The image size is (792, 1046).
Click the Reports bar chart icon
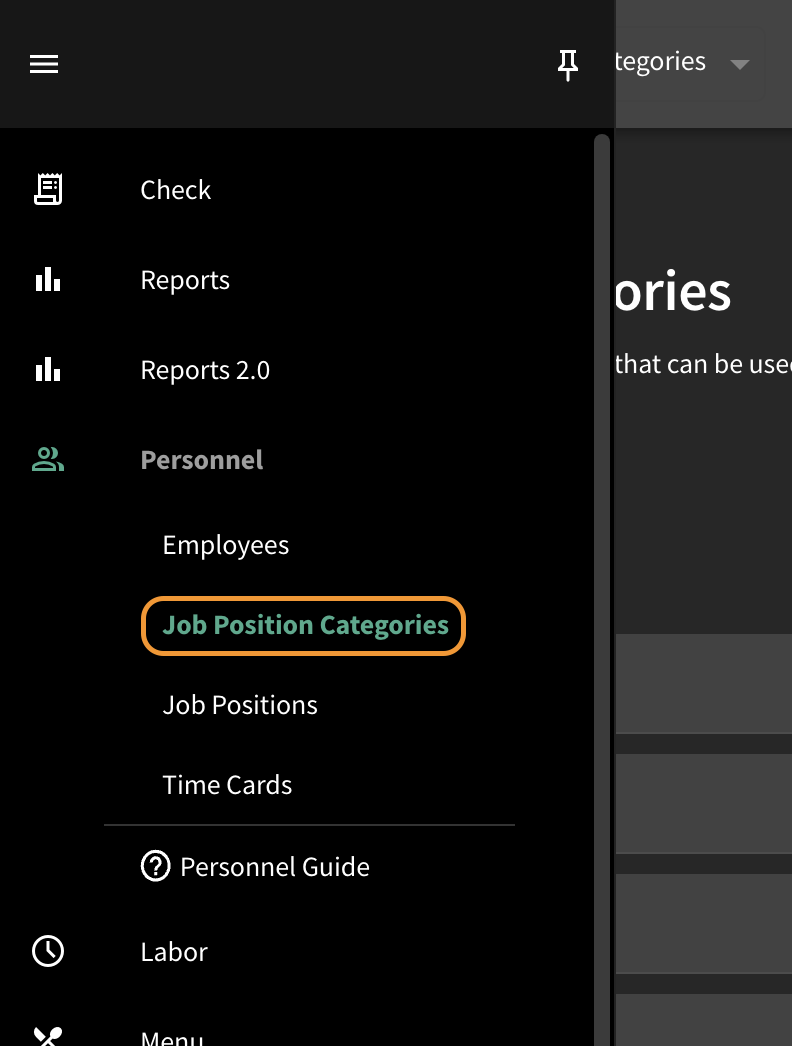tap(48, 280)
